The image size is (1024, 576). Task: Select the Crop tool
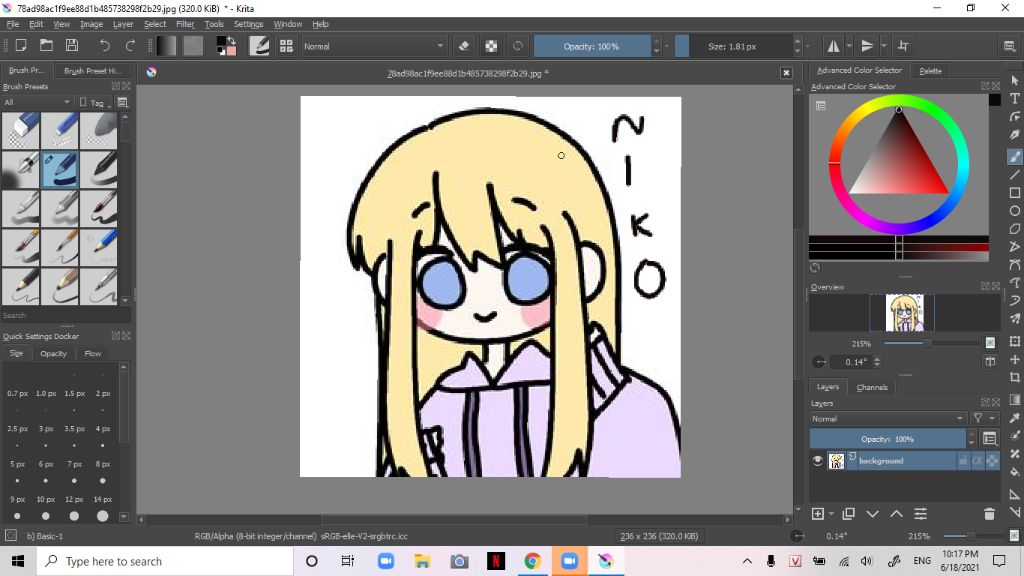pyautogui.click(x=1014, y=377)
